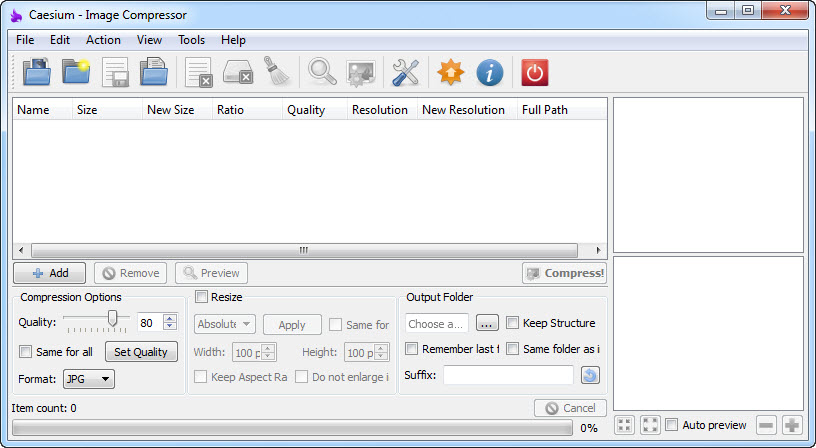The height and width of the screenshot is (448, 816).
Task: Click the magnifier Preview toolbar icon
Action: pyautogui.click(x=322, y=72)
